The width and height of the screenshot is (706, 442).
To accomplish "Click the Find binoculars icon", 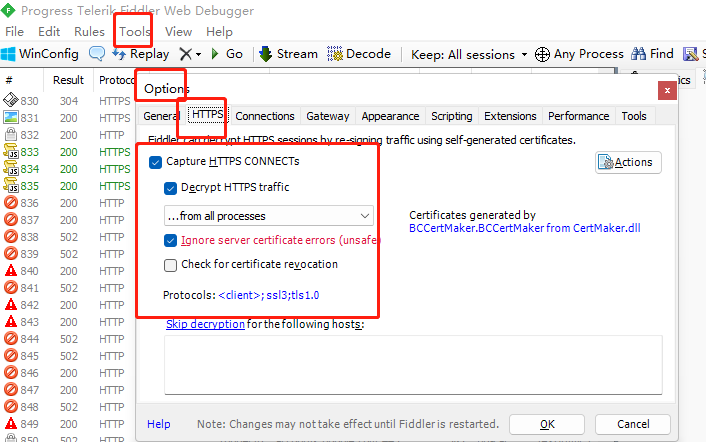I will pos(638,54).
